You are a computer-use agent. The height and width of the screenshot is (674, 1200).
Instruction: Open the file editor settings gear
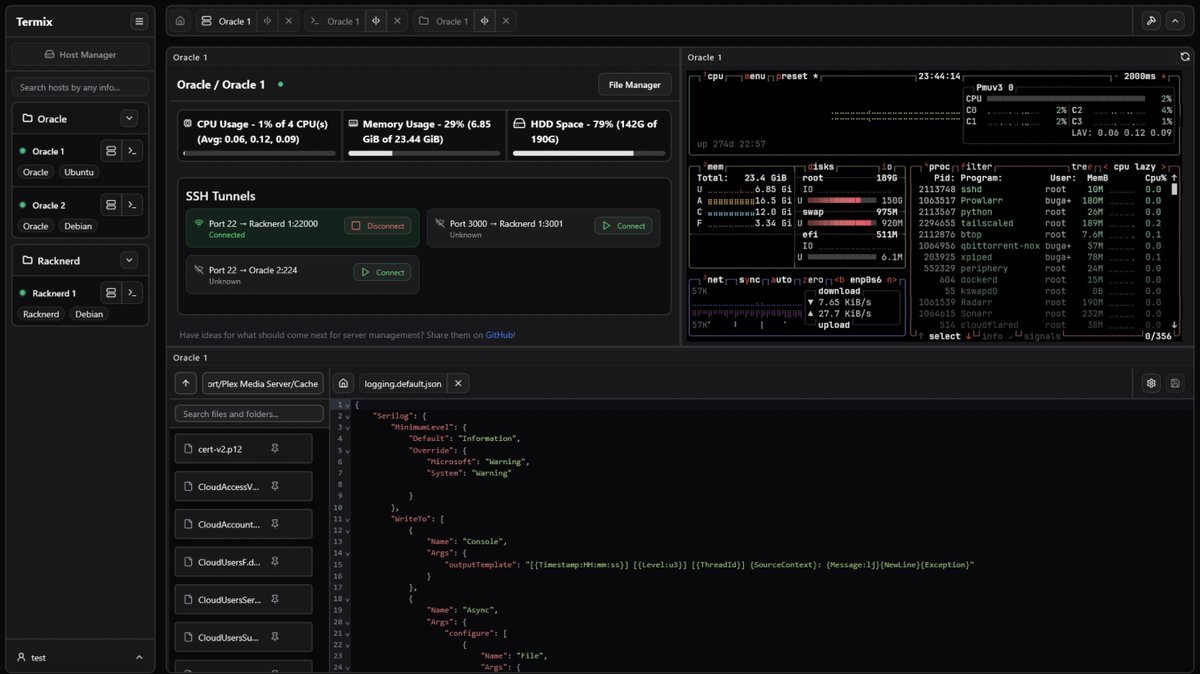(x=1151, y=383)
